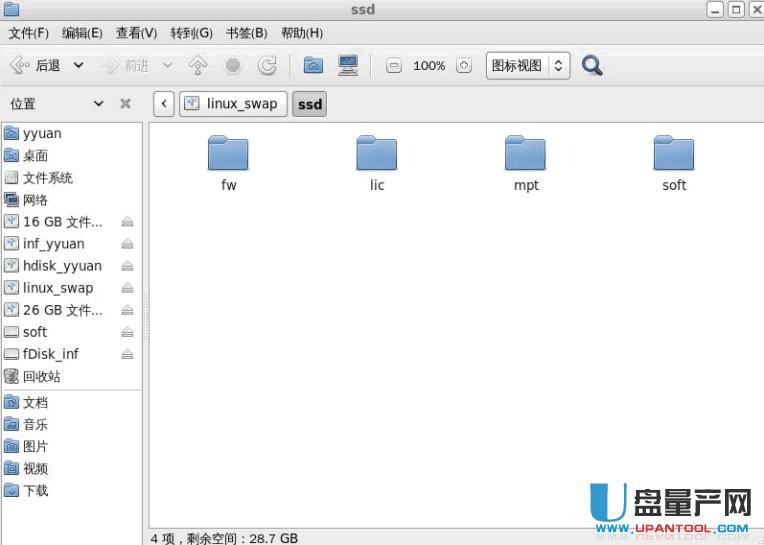Go back with the 后退 button
This screenshot has height=545, width=764.
[36, 66]
